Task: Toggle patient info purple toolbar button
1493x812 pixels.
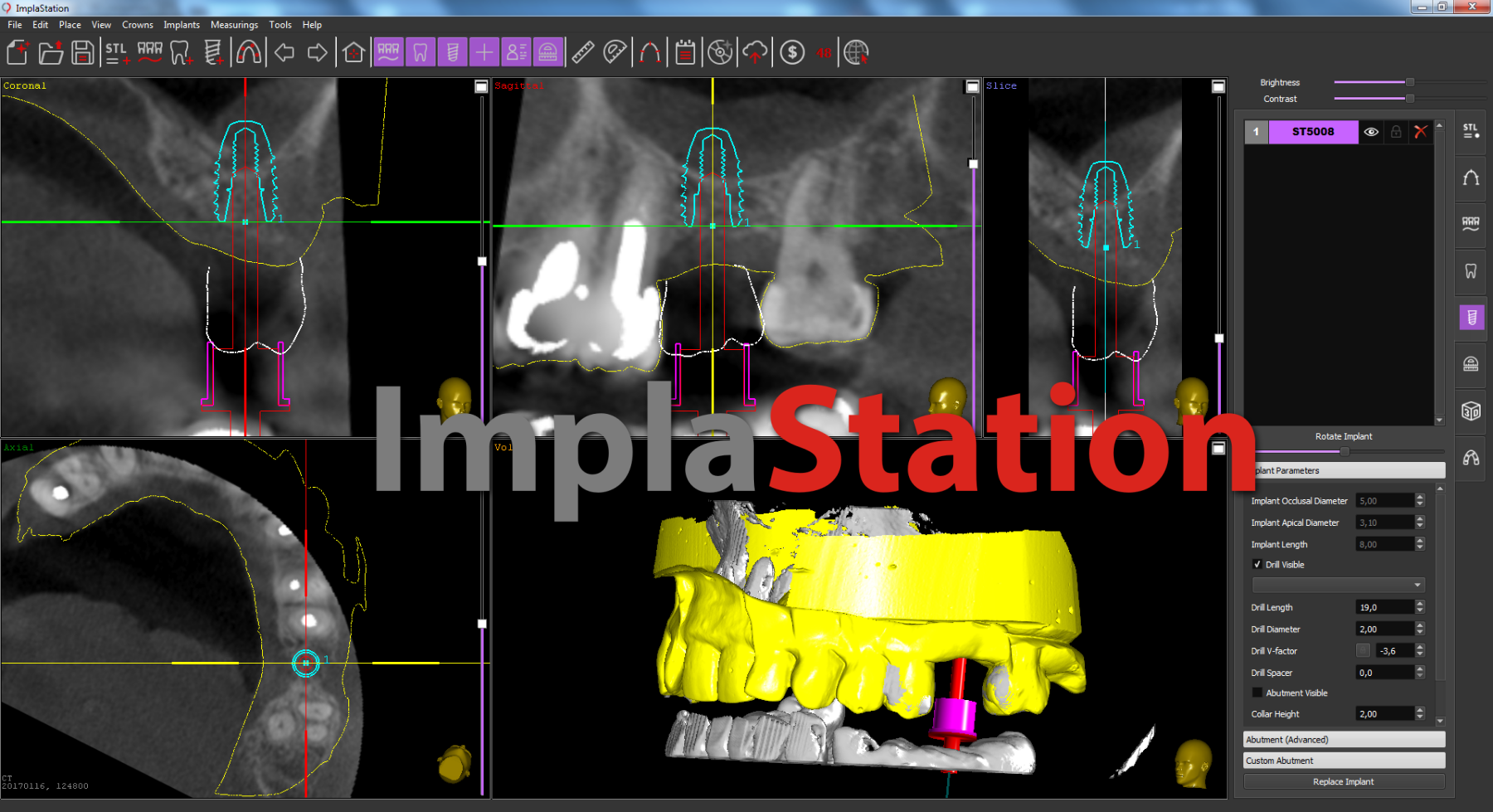Action: point(516,52)
